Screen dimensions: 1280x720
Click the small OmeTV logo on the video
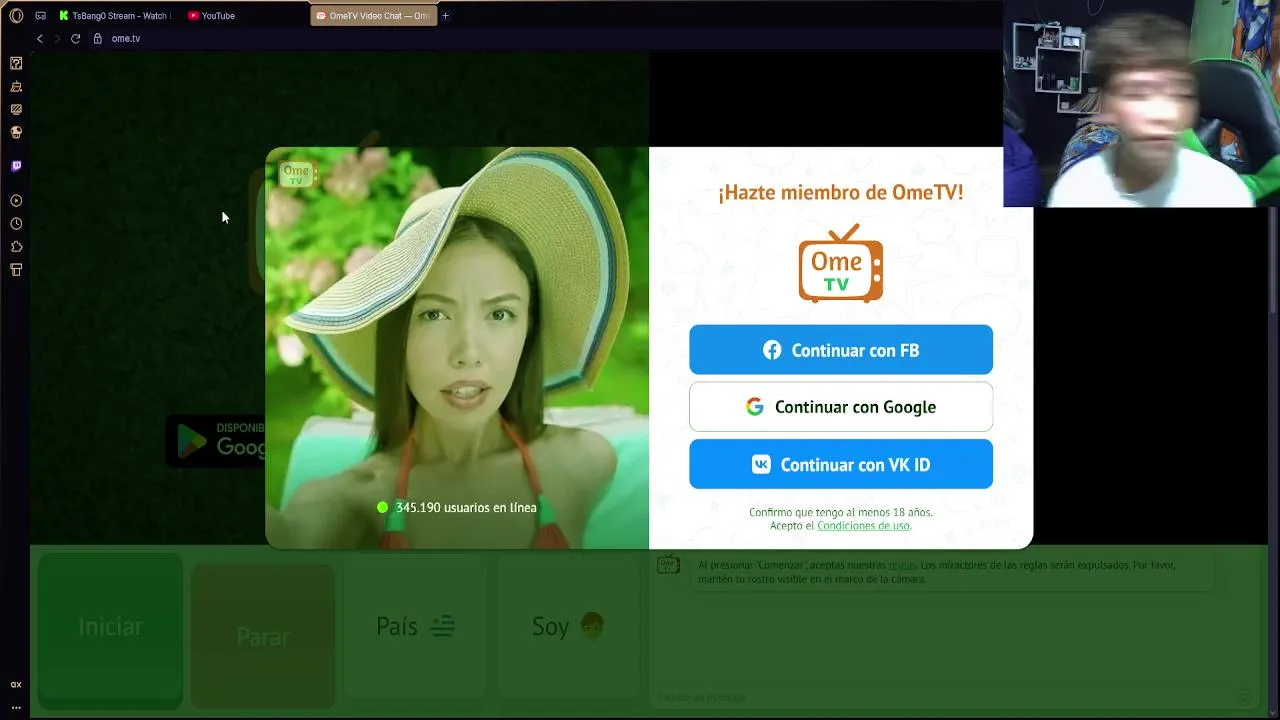click(297, 174)
